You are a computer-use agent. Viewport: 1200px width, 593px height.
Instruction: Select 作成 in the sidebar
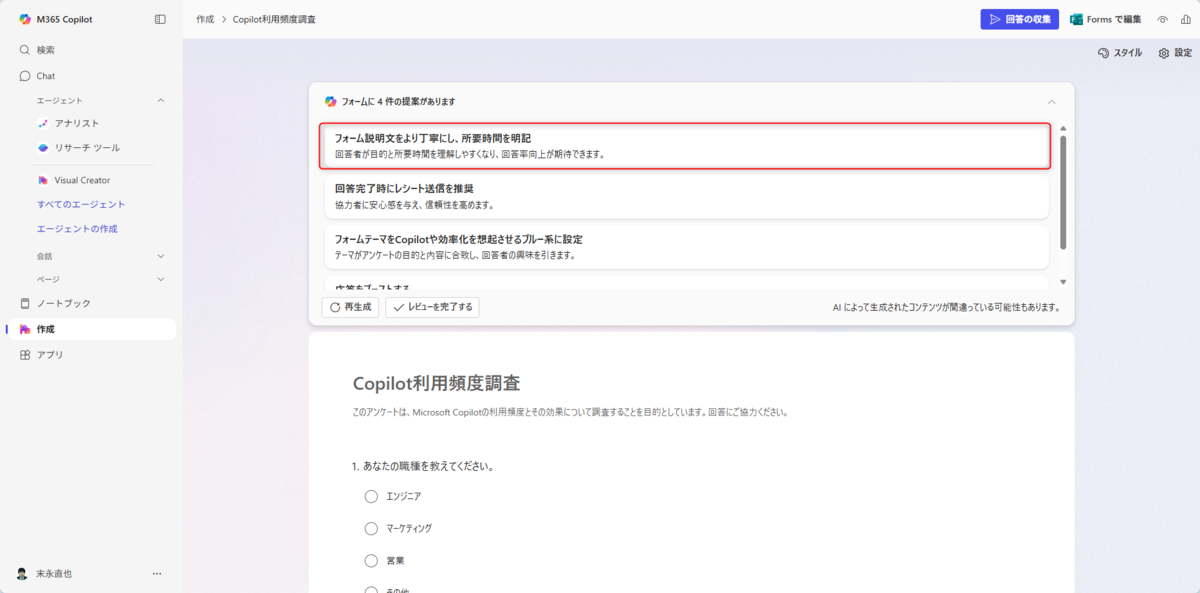click(91, 329)
